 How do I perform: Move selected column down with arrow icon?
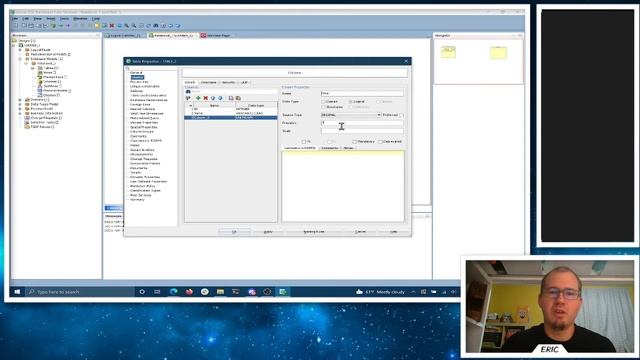[220, 98]
